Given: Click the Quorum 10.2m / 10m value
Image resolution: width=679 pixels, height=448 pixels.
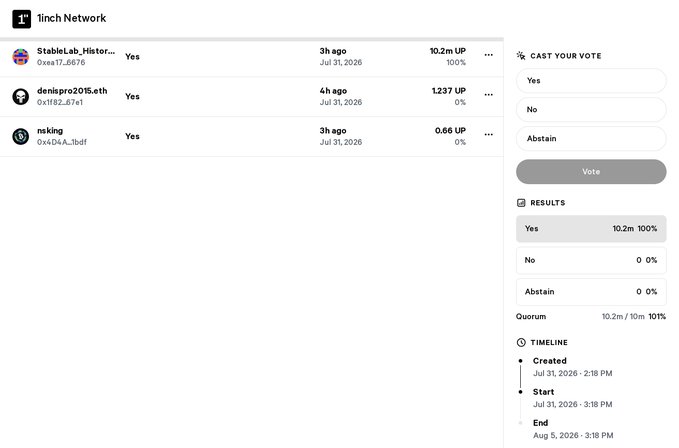Looking at the screenshot, I should tap(623, 316).
